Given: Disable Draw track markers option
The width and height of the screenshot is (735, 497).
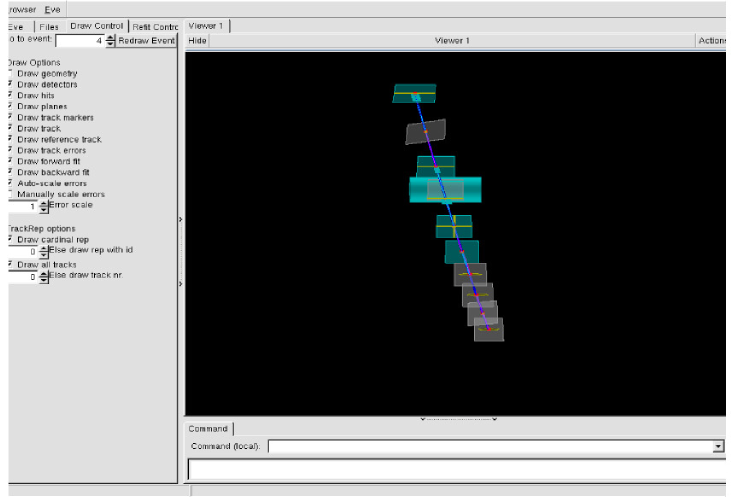Looking at the screenshot, I should [10, 118].
